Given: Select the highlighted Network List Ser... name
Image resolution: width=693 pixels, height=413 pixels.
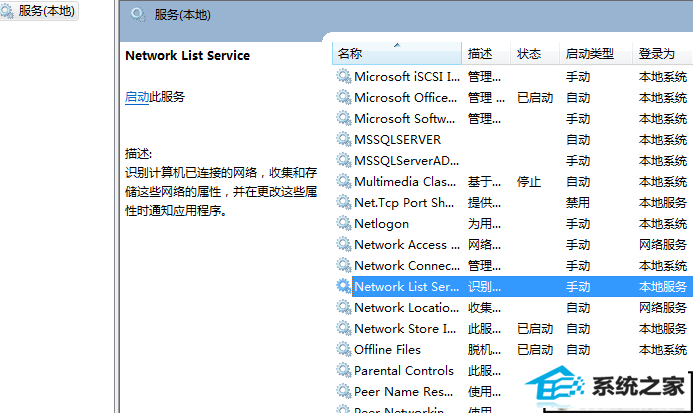Looking at the screenshot, I should [x=406, y=287].
